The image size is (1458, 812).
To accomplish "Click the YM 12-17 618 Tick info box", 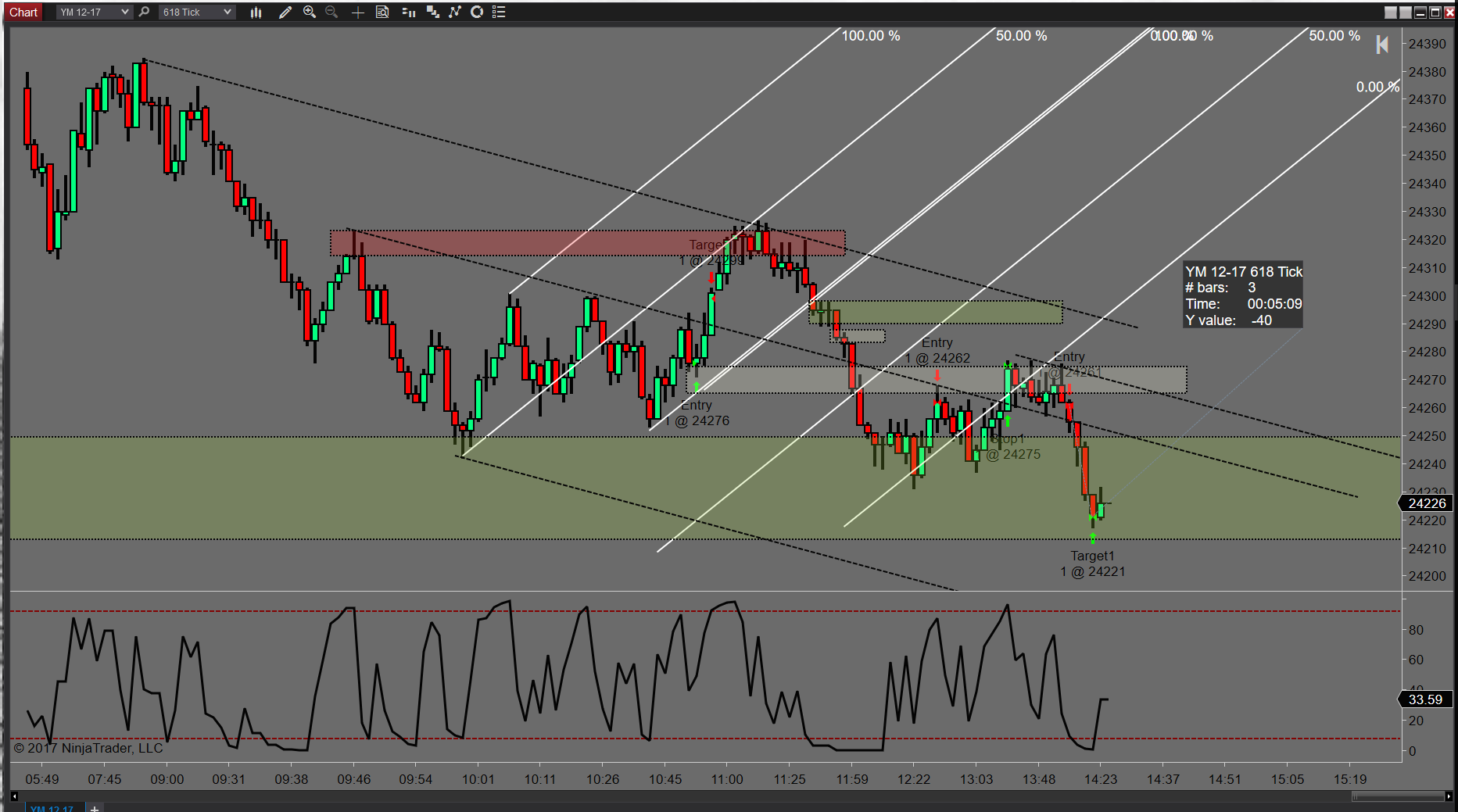I will coord(1243,295).
